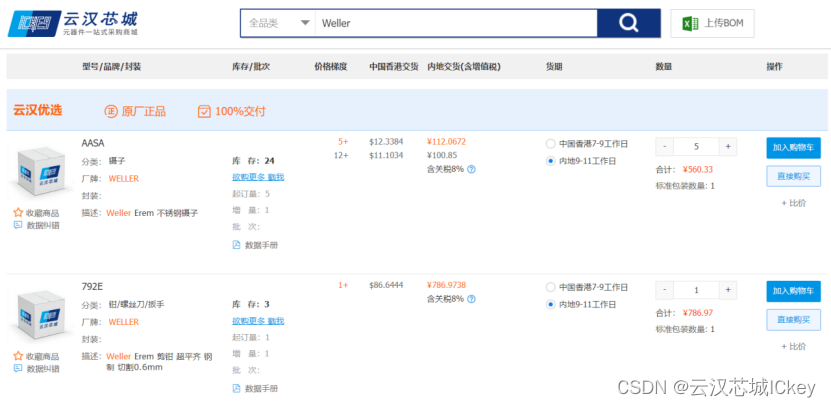
Task: Click star icon to favorite AASA
Action: 18,213
